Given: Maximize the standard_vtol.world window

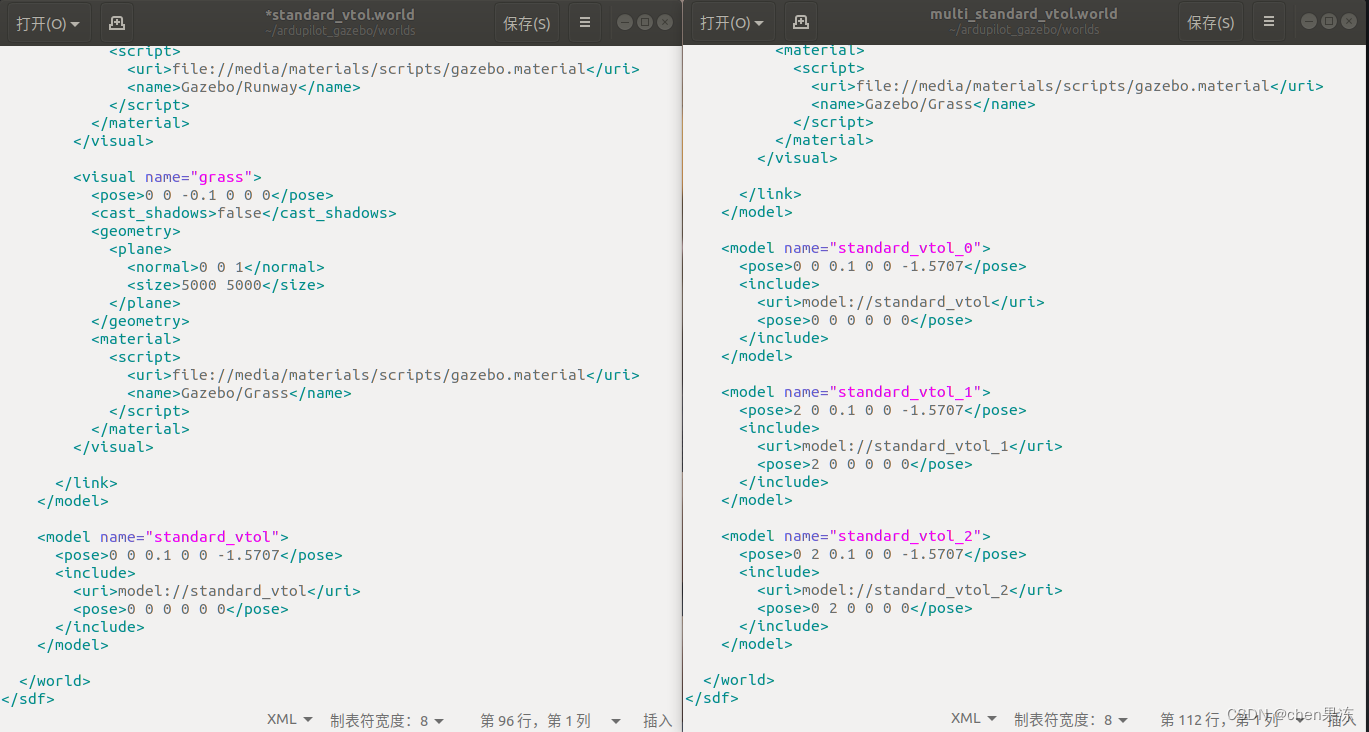Looking at the screenshot, I should point(645,22).
